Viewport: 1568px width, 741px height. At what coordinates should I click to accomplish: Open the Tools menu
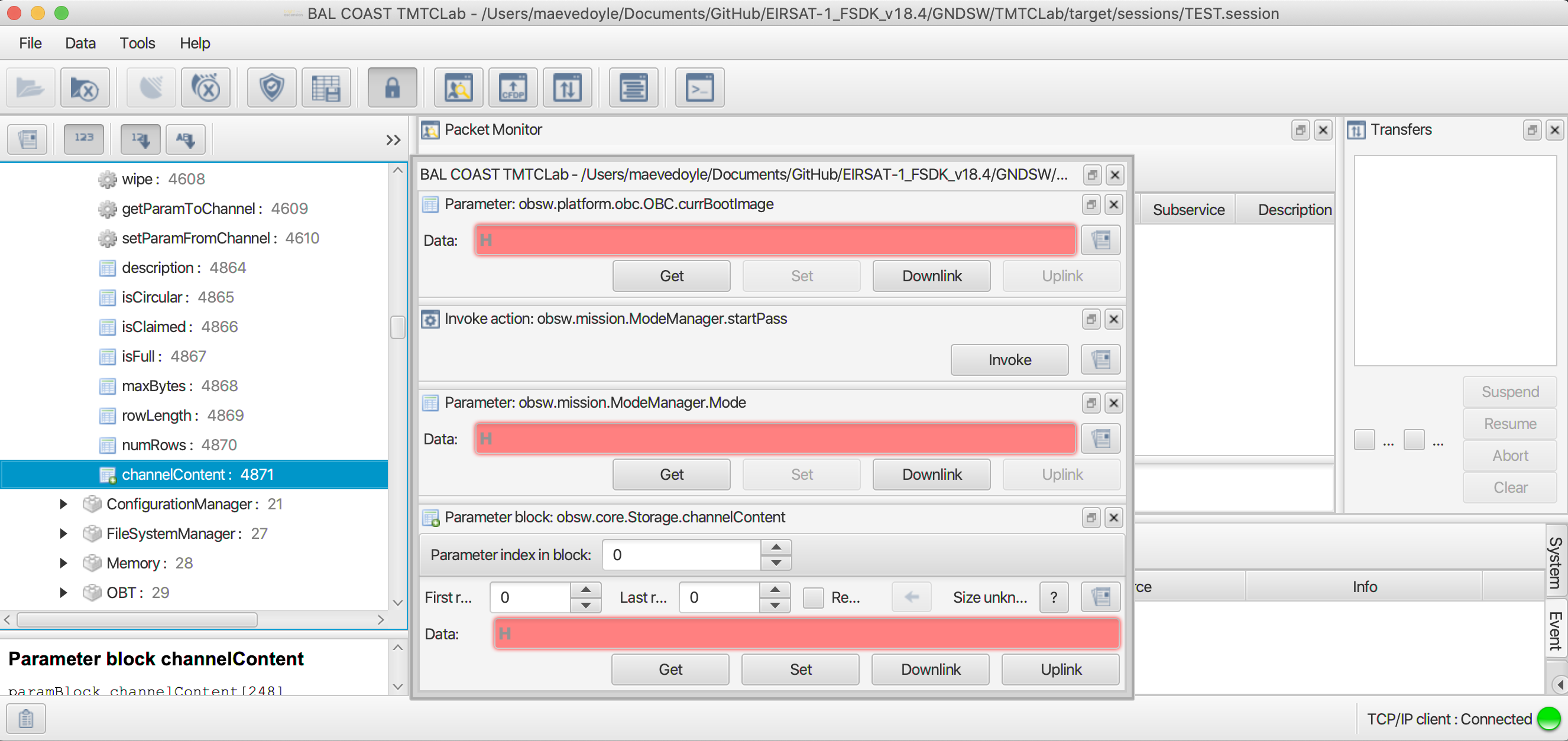[138, 43]
